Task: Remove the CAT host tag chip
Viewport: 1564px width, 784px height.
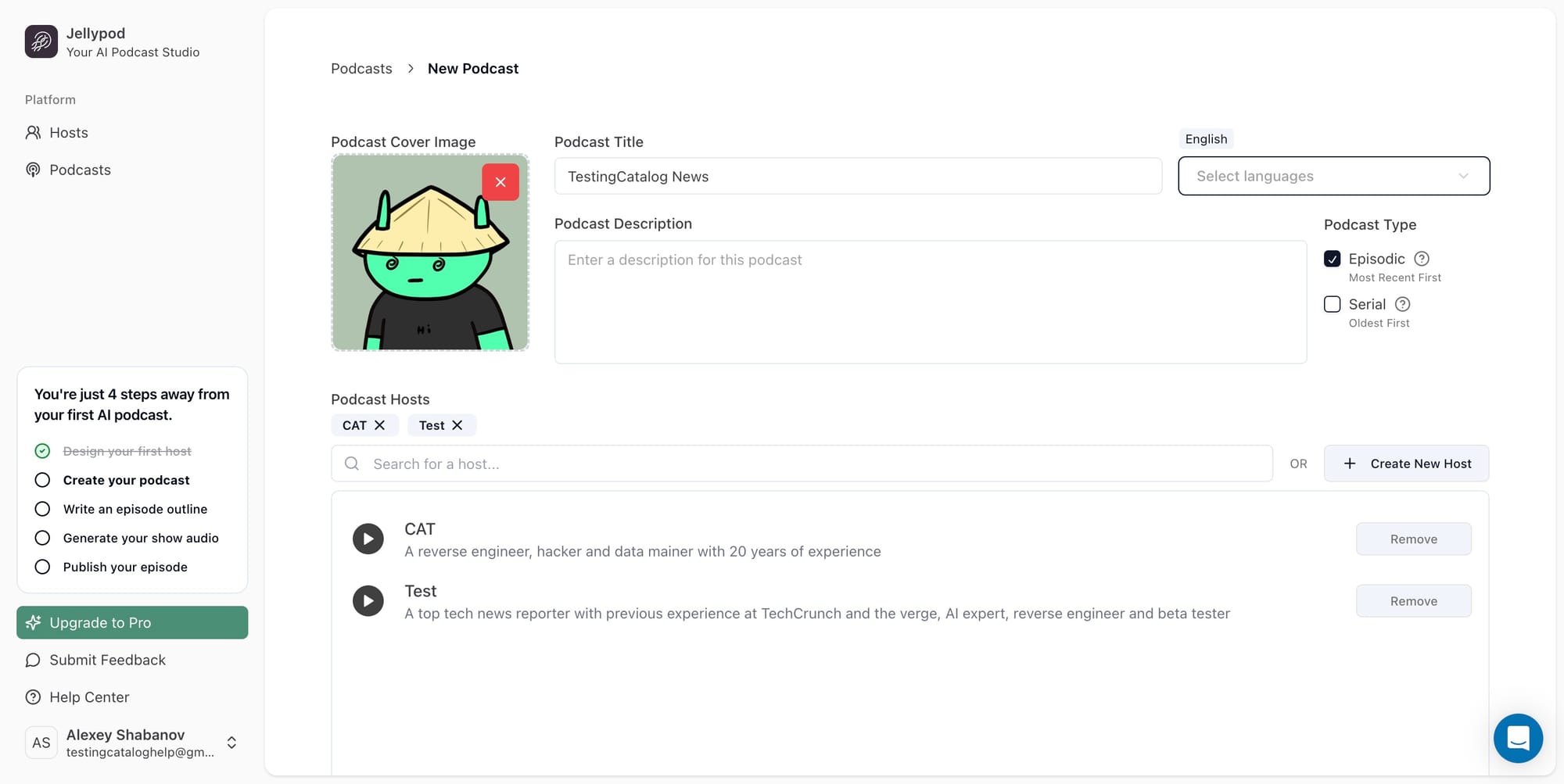Action: click(380, 425)
